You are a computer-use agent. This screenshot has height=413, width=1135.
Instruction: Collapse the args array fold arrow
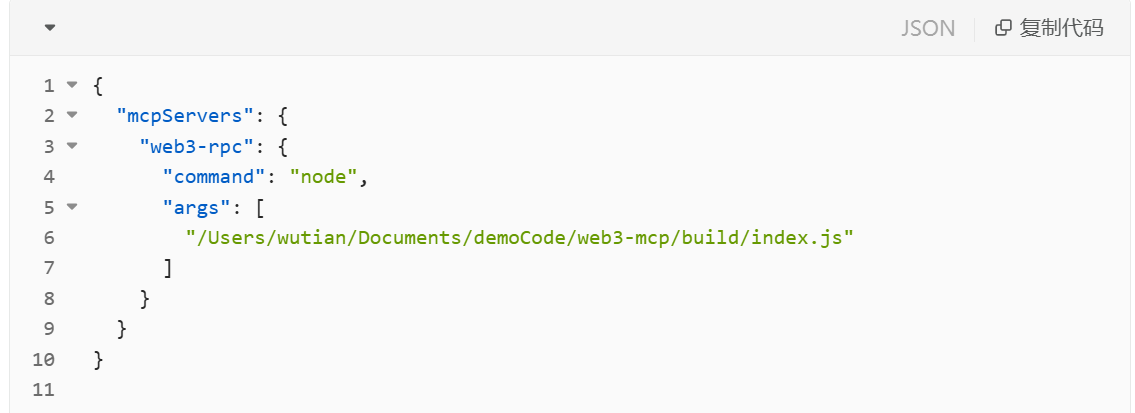tap(71, 208)
